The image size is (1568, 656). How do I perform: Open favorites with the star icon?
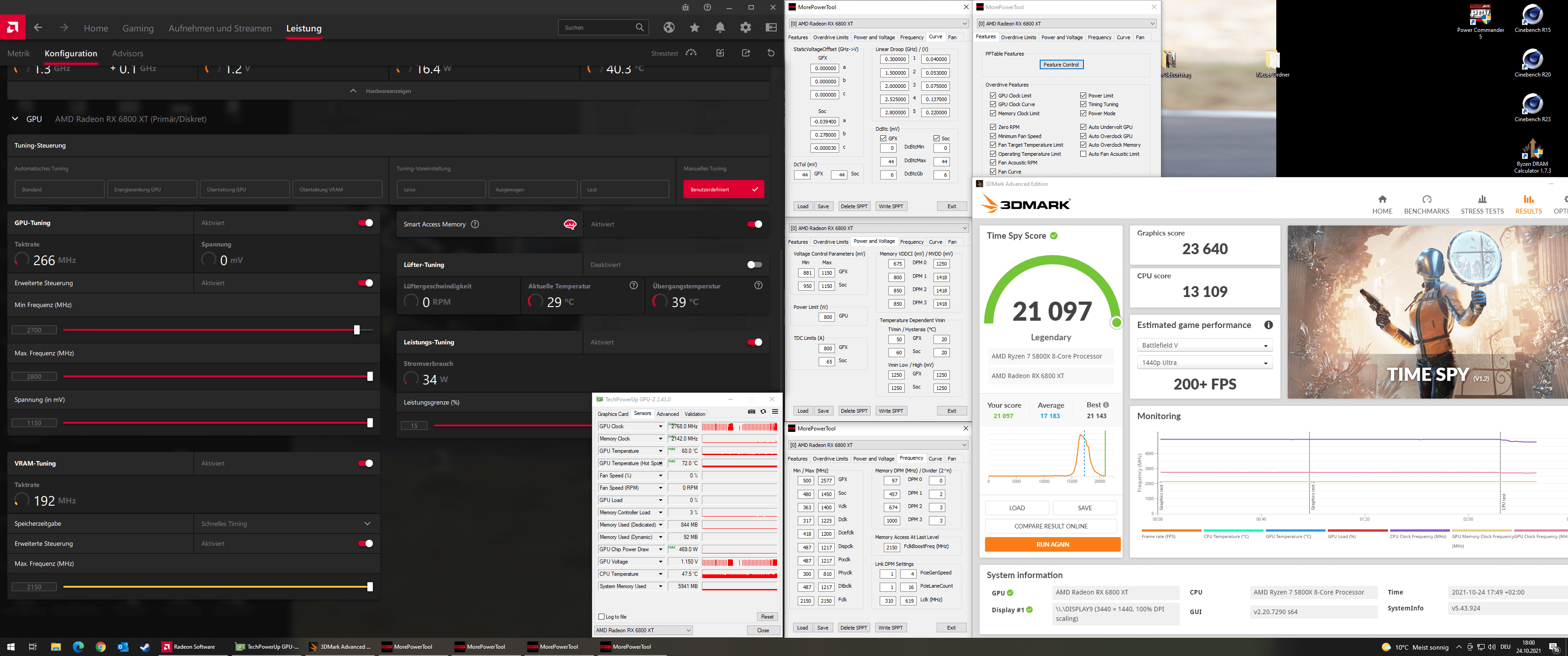coord(695,27)
